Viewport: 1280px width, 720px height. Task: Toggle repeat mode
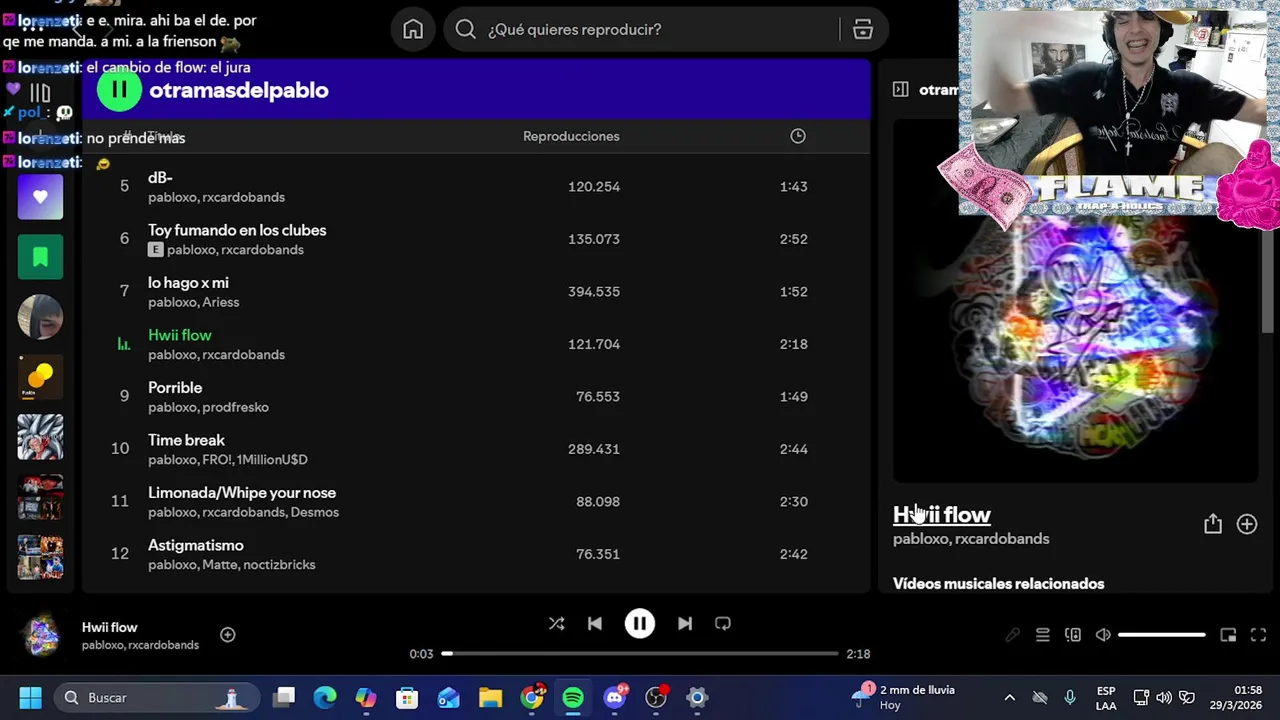coord(723,624)
